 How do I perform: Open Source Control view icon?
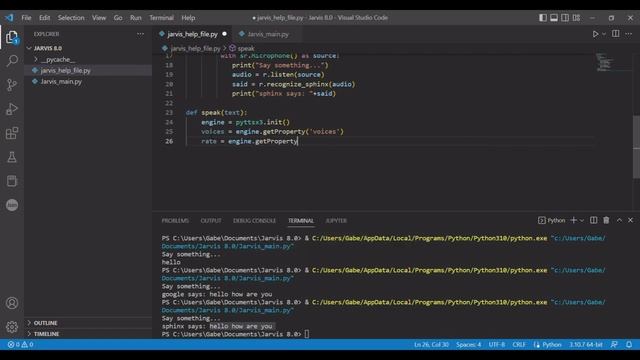(12, 85)
